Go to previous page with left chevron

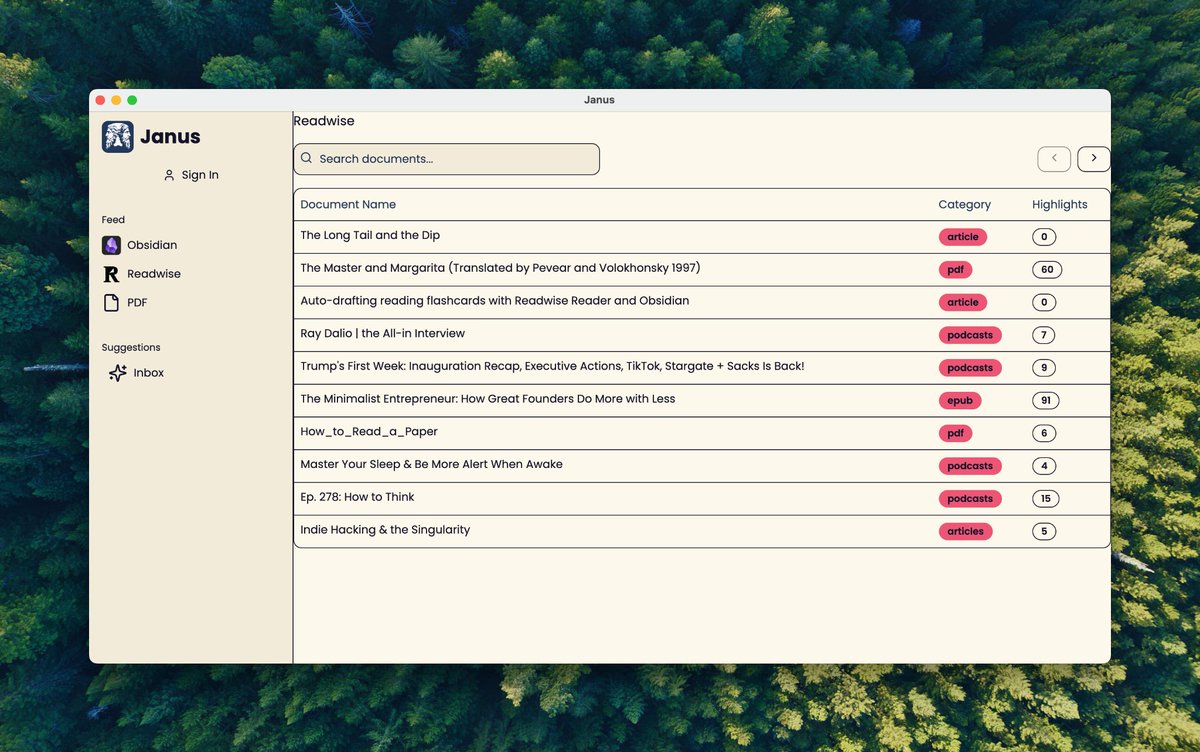pyautogui.click(x=1054, y=159)
